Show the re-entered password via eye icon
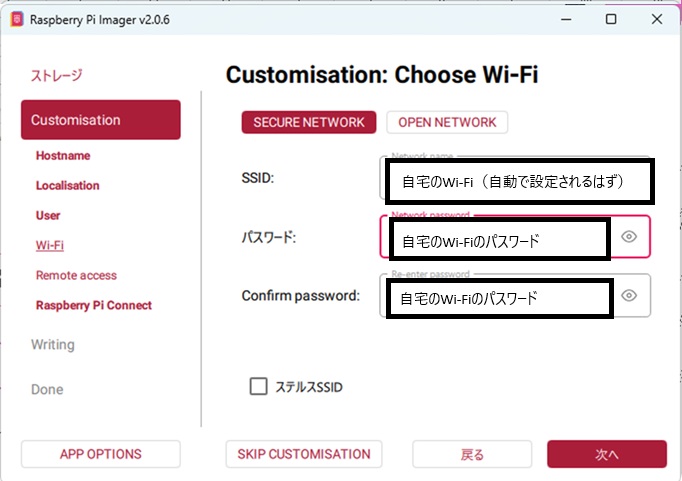This screenshot has width=682, height=481. pos(629,296)
